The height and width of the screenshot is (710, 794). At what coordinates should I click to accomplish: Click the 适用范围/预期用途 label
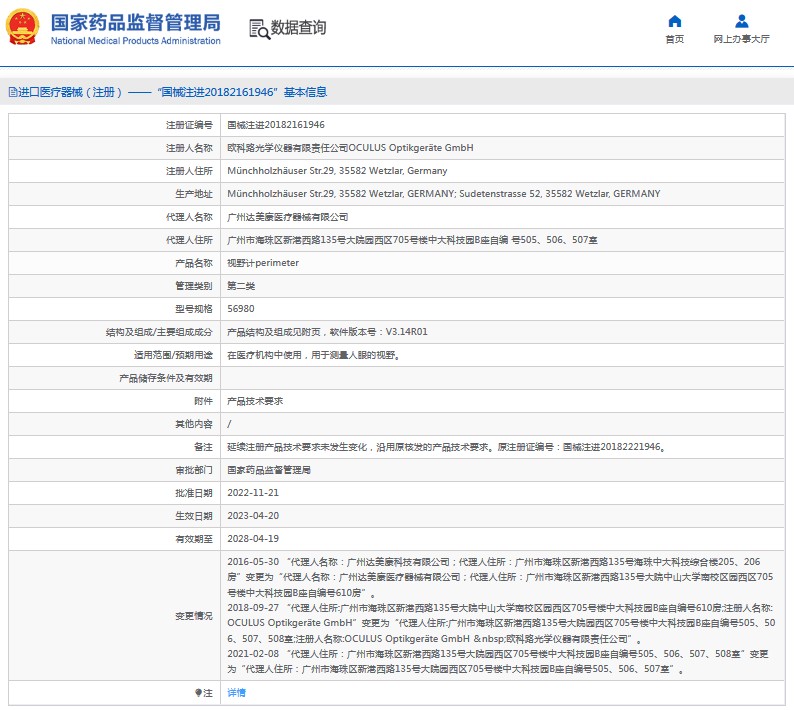173,355
